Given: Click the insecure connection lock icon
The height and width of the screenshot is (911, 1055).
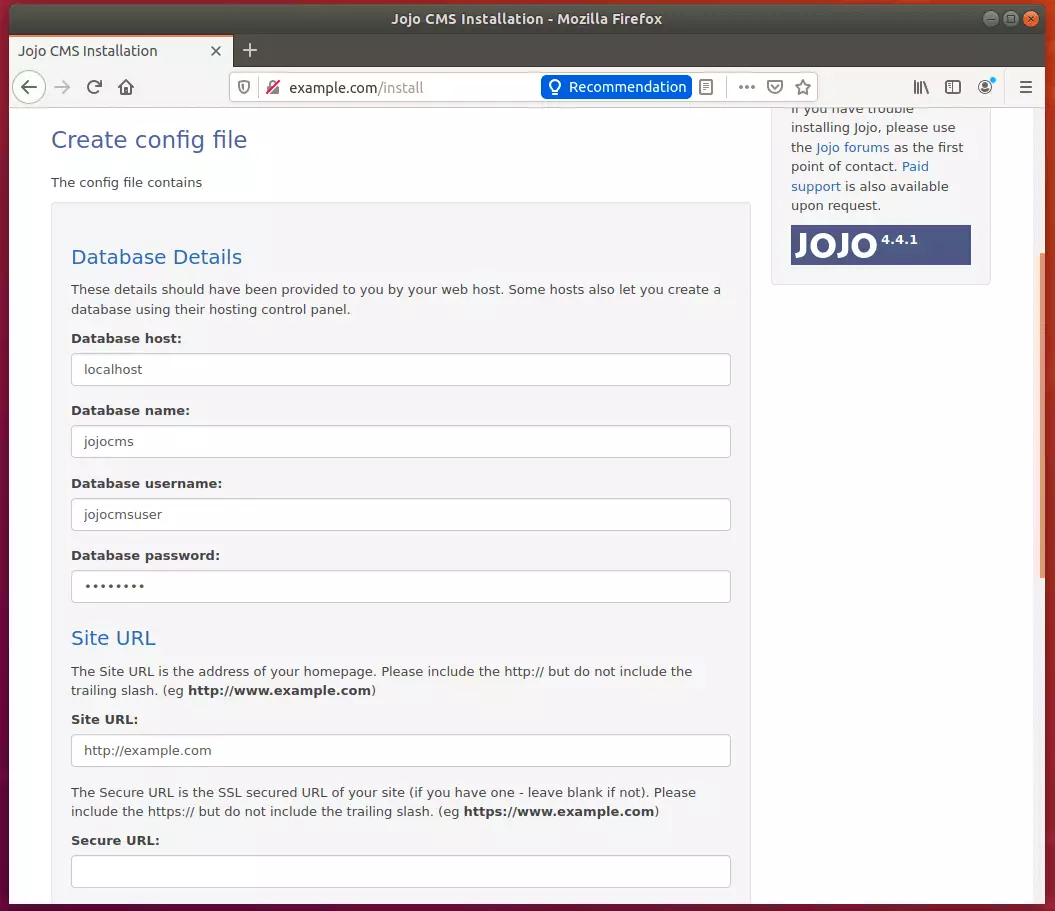Looking at the screenshot, I should 272,87.
